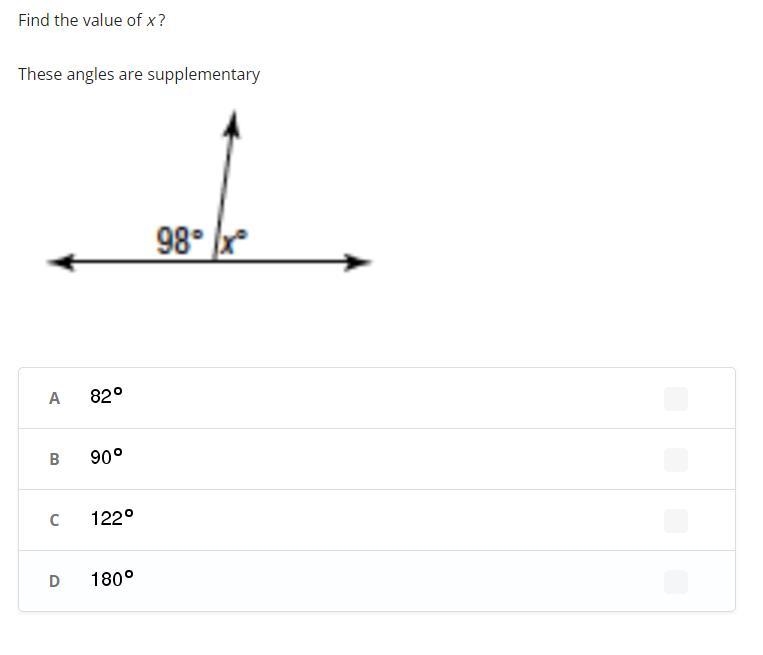The image size is (763, 655).
Task: Select the letter B option label
Action: point(54,459)
